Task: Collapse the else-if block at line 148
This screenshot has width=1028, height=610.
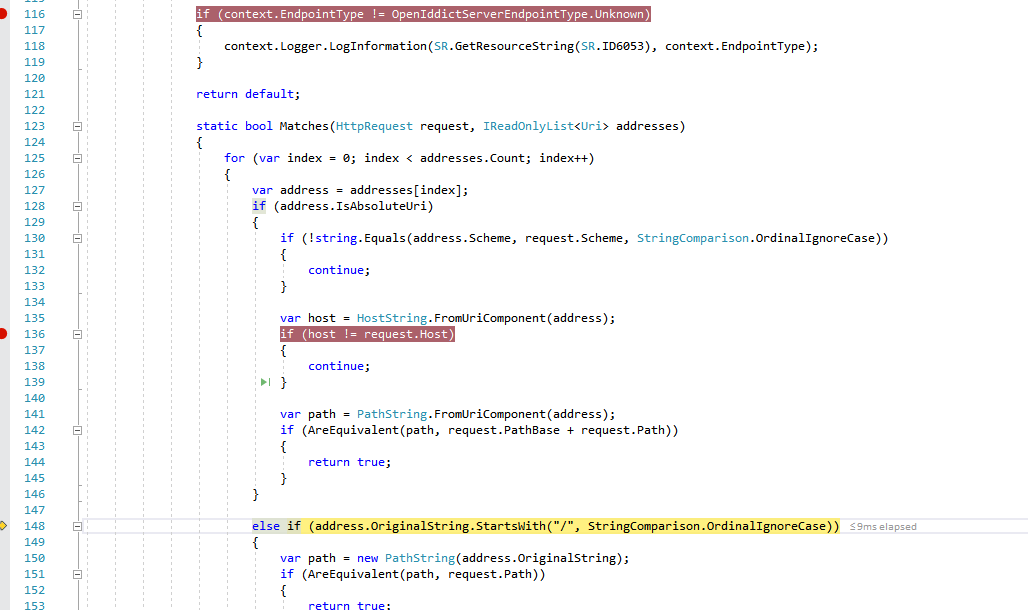Action: pos(77,525)
